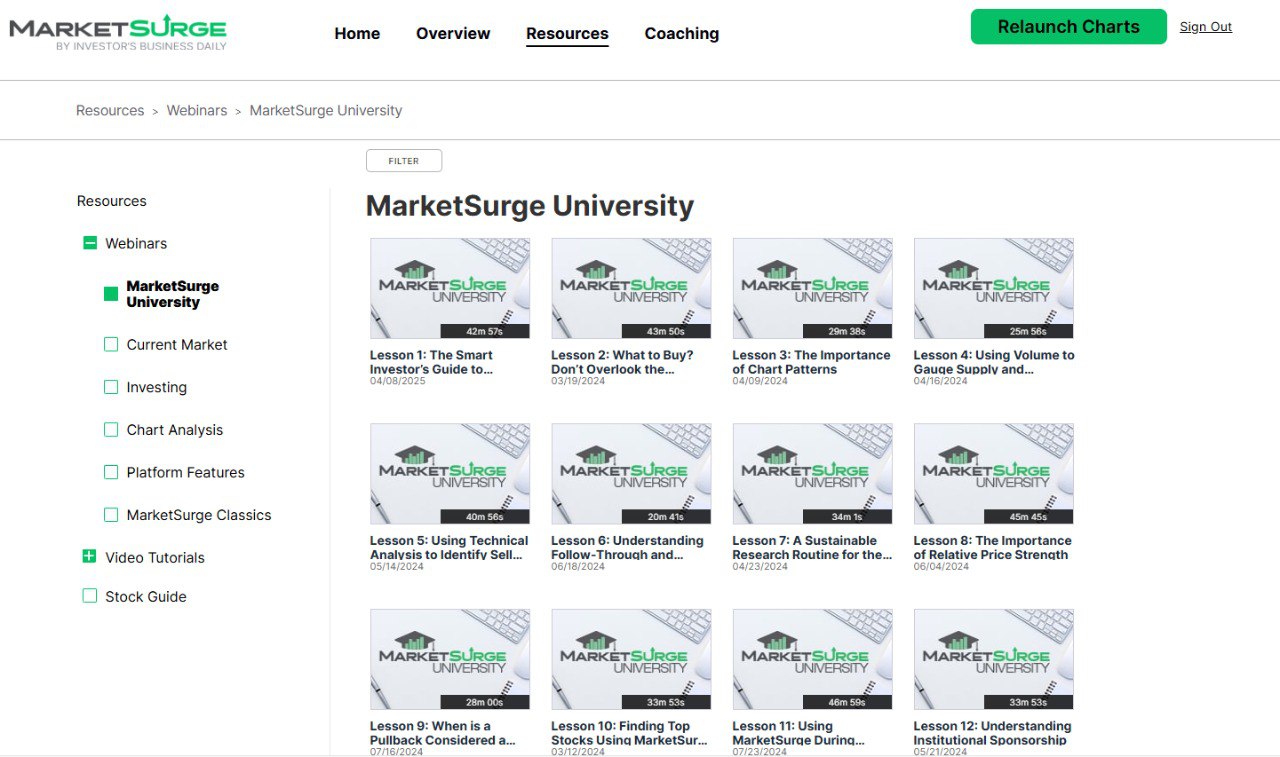Image resolution: width=1280 pixels, height=757 pixels.
Task: Open the Filter dropdown
Action: 403,161
